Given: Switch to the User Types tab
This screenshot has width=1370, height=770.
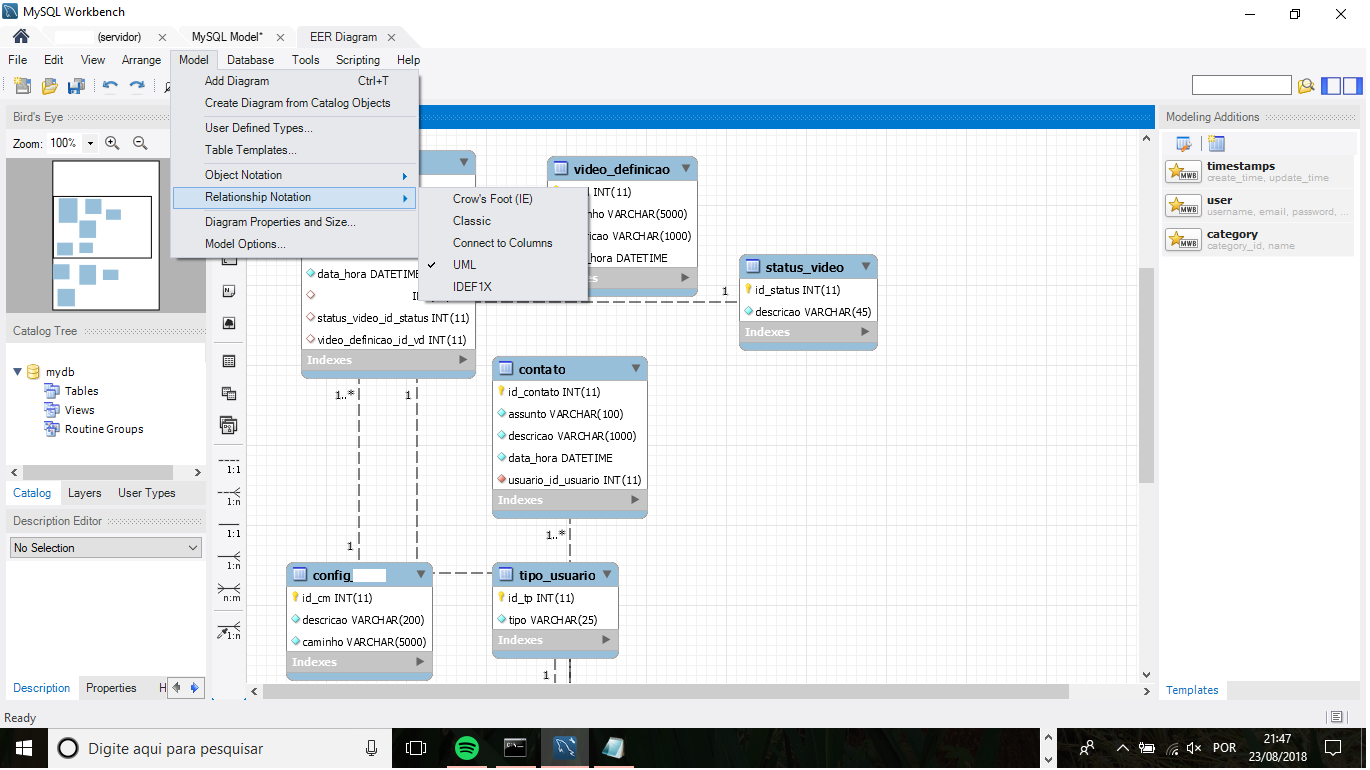Looking at the screenshot, I should pyautogui.click(x=147, y=493).
